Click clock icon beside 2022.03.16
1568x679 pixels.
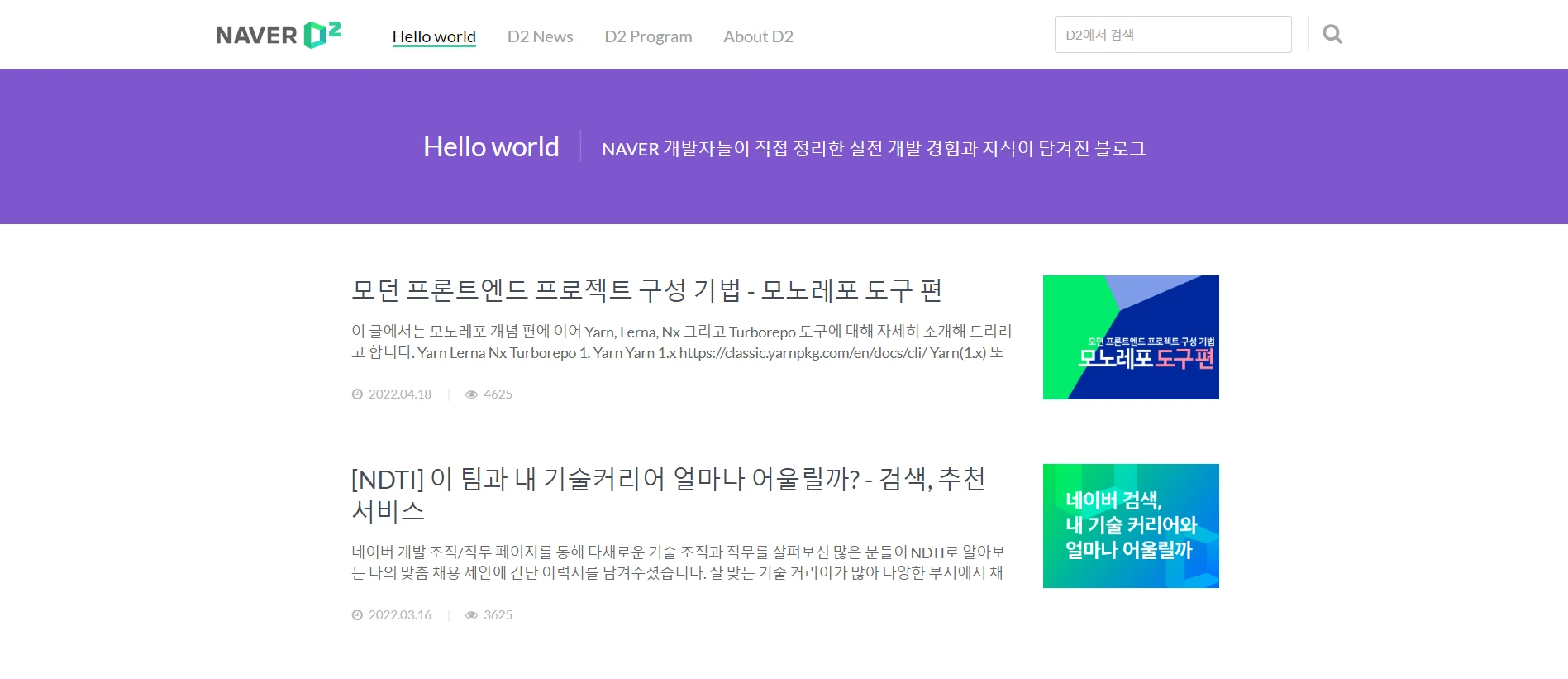357,615
